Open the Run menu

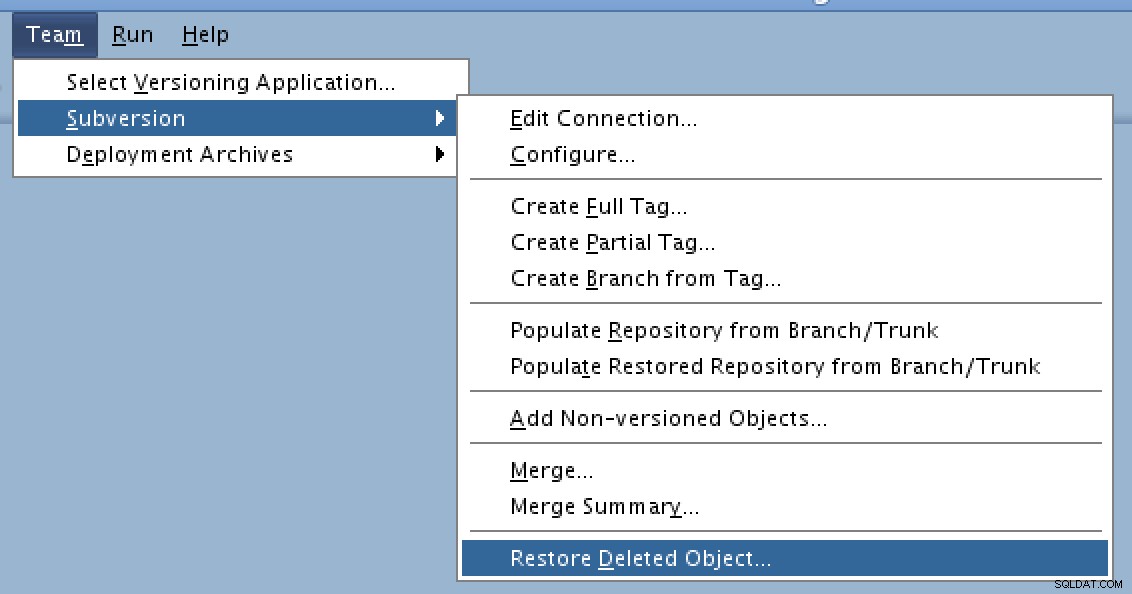(132, 35)
